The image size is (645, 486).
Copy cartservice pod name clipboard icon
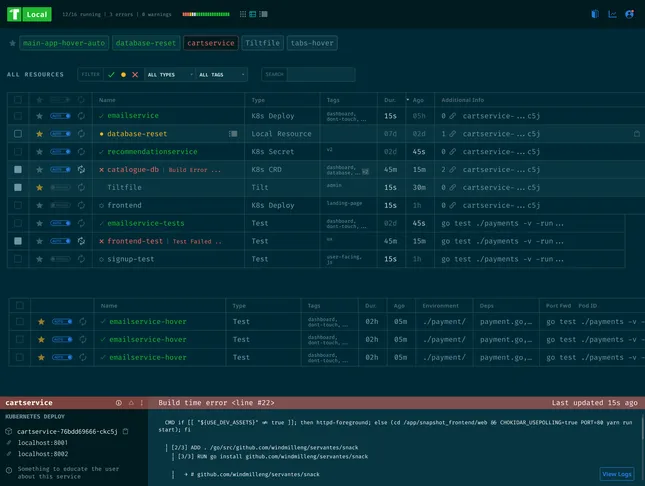(126, 431)
